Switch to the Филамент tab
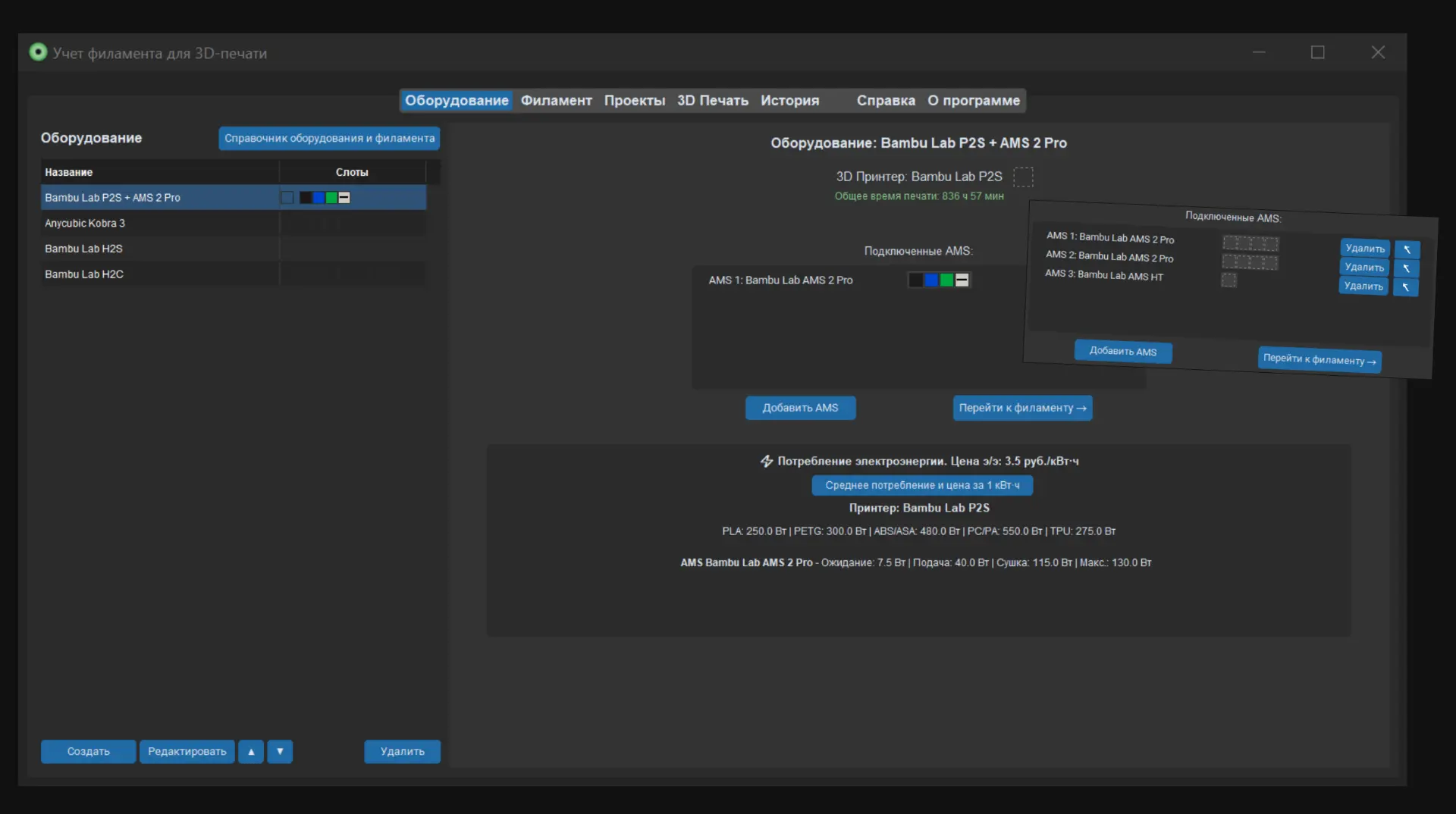The width and height of the screenshot is (1456, 814). (x=556, y=100)
